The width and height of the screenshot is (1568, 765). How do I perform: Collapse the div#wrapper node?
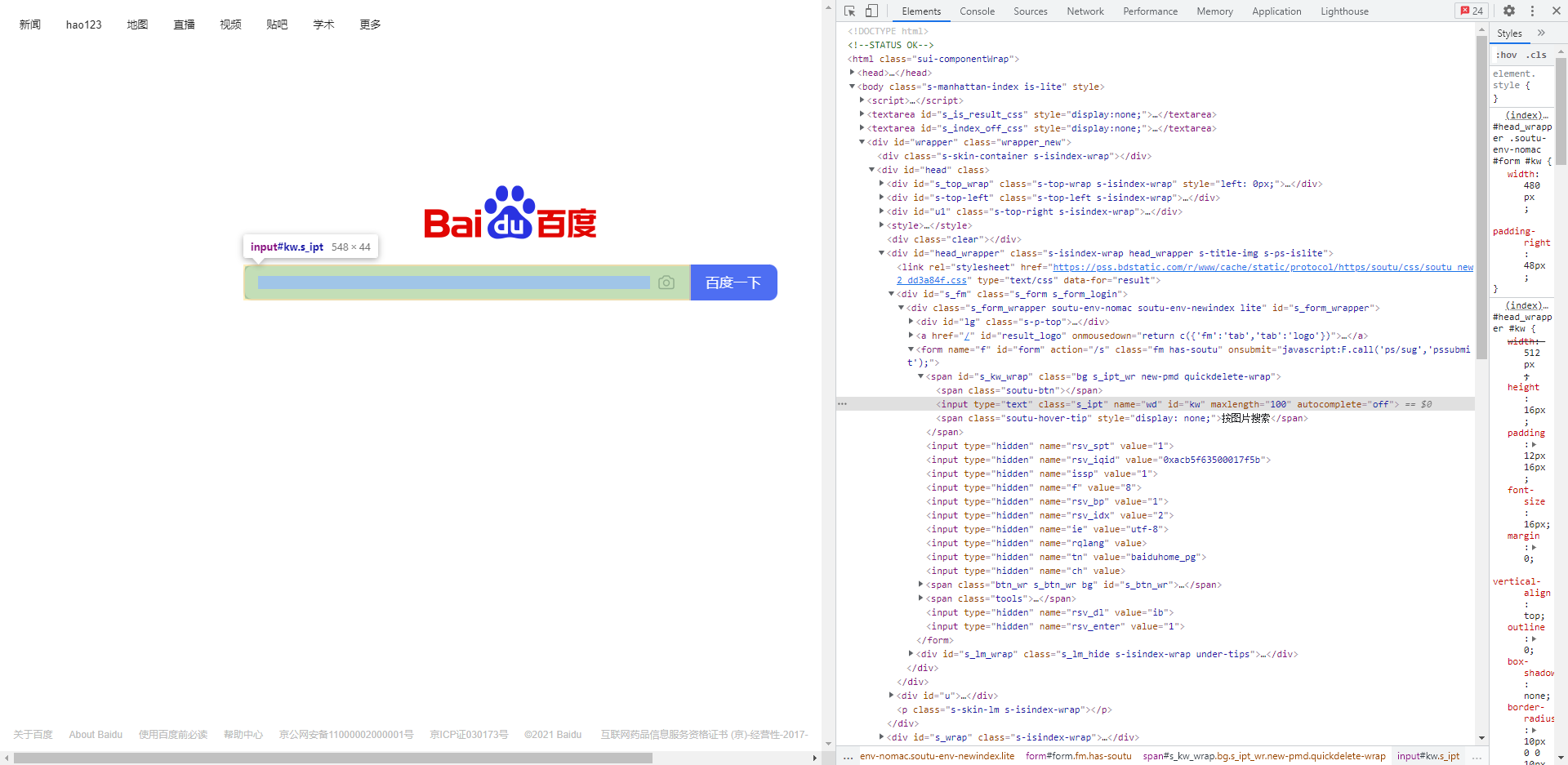click(x=862, y=142)
